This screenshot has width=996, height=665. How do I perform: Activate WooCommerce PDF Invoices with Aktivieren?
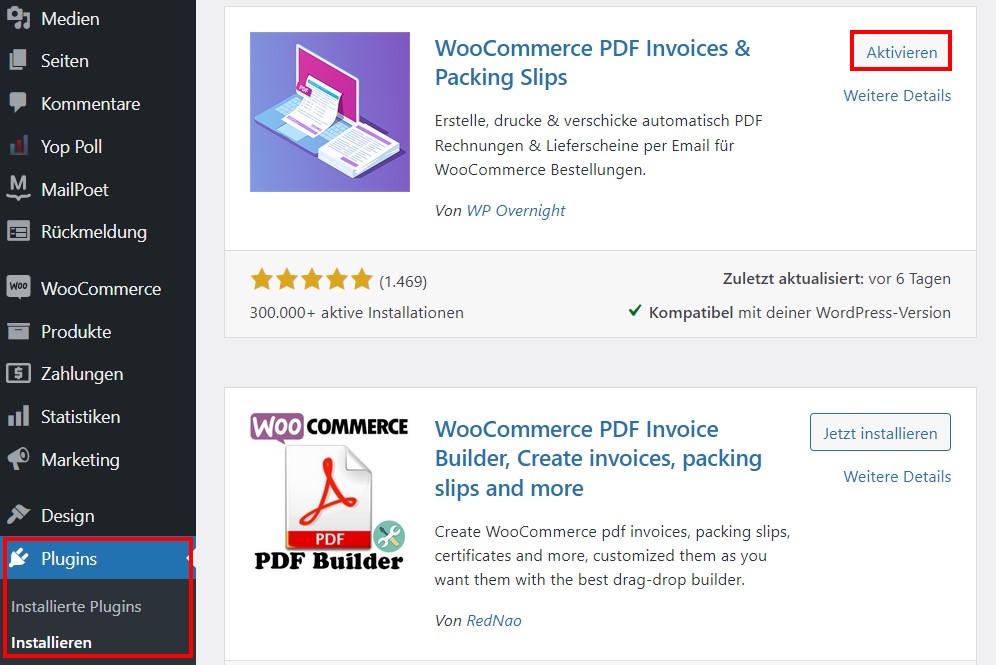pos(901,52)
